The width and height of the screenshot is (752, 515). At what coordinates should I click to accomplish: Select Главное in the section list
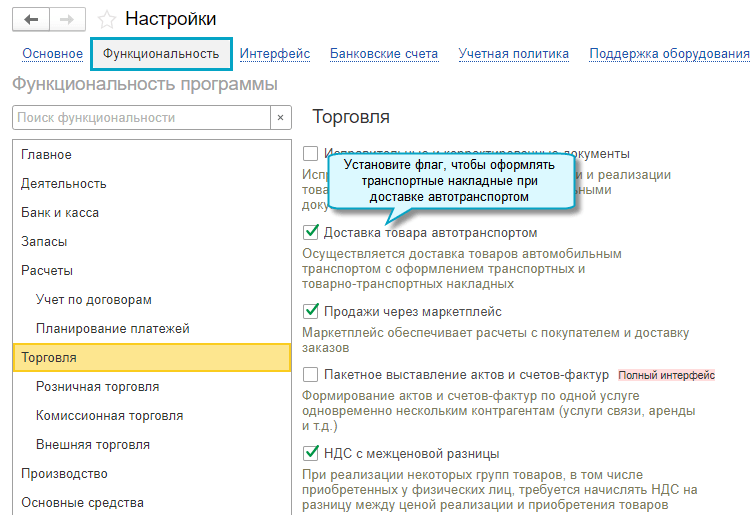tap(47, 155)
